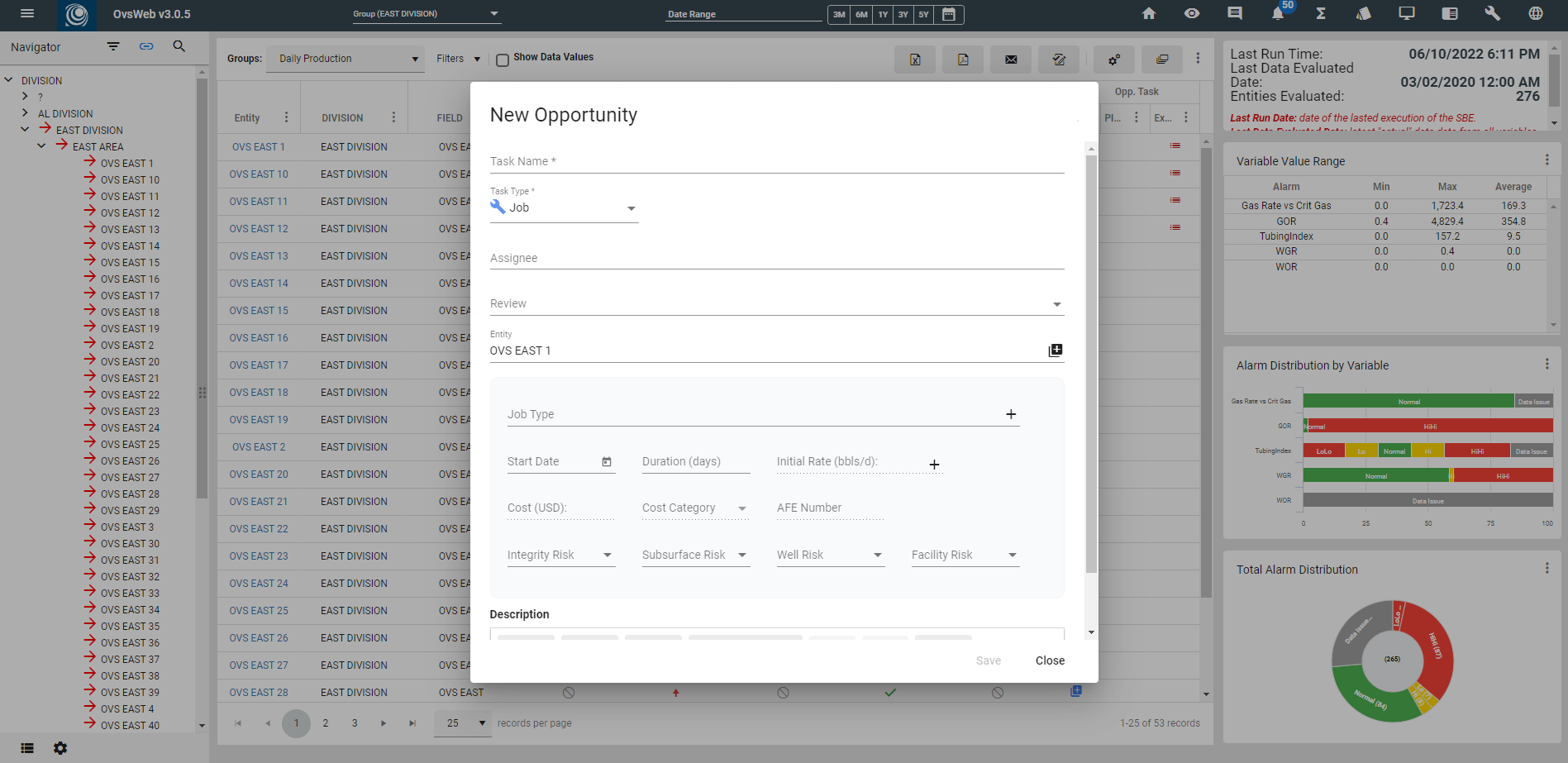Go to page 2 of the records
Screen dimensions: 1568x763
(x=325, y=722)
